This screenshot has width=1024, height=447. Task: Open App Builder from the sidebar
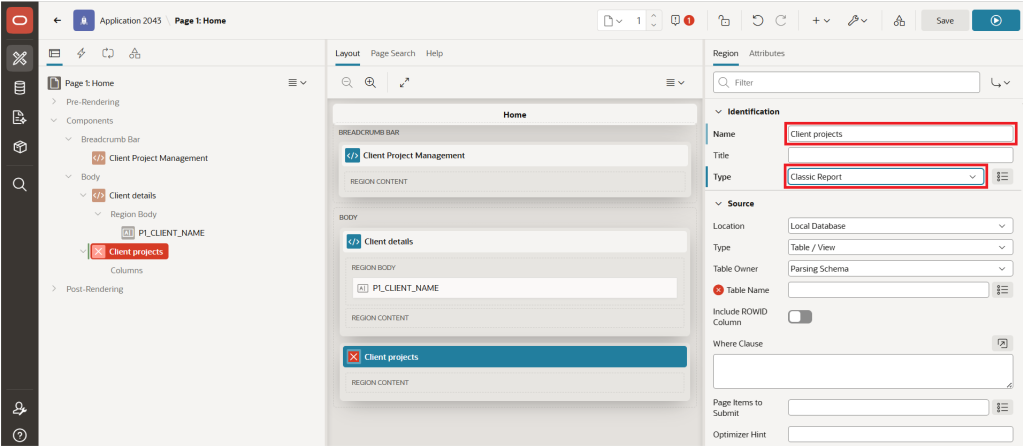[x=20, y=59]
